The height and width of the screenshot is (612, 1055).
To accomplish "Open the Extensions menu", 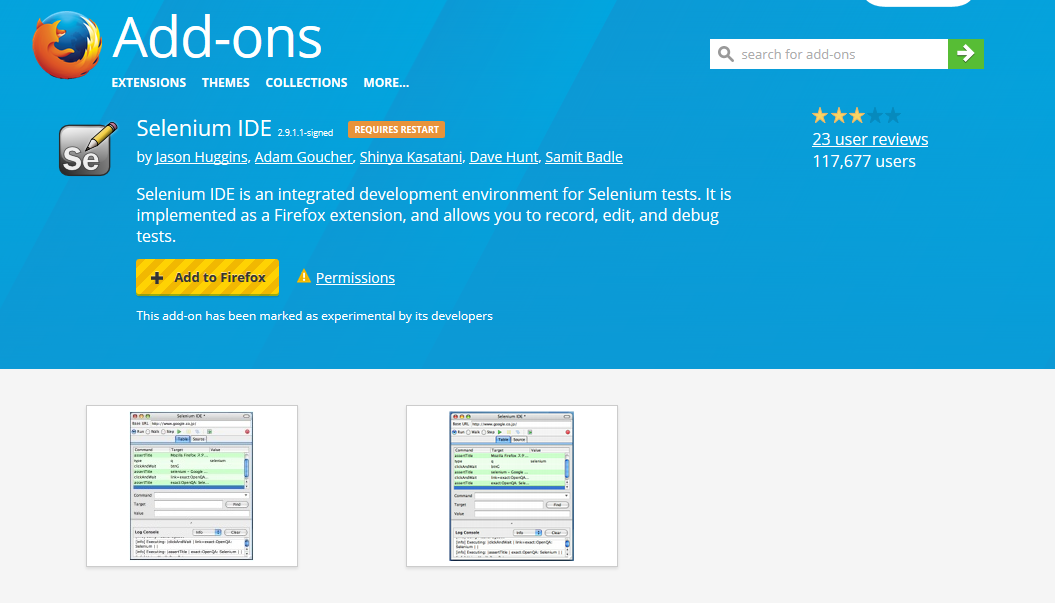I will point(149,83).
